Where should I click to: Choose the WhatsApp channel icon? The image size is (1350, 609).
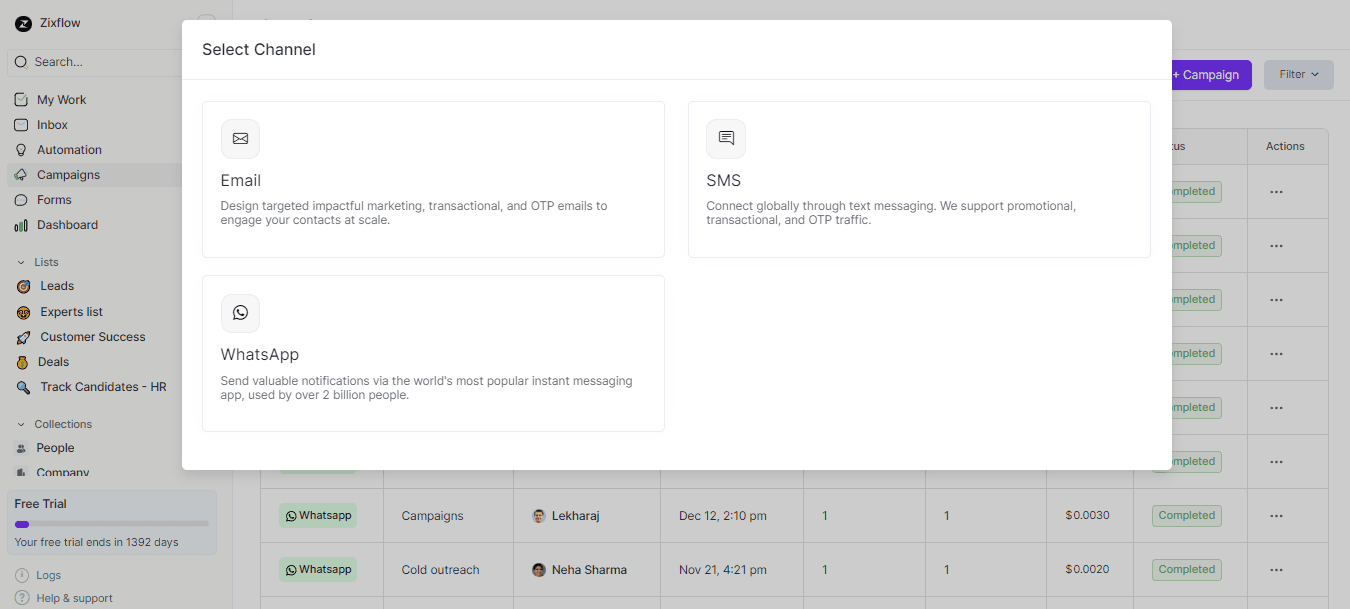click(240, 313)
